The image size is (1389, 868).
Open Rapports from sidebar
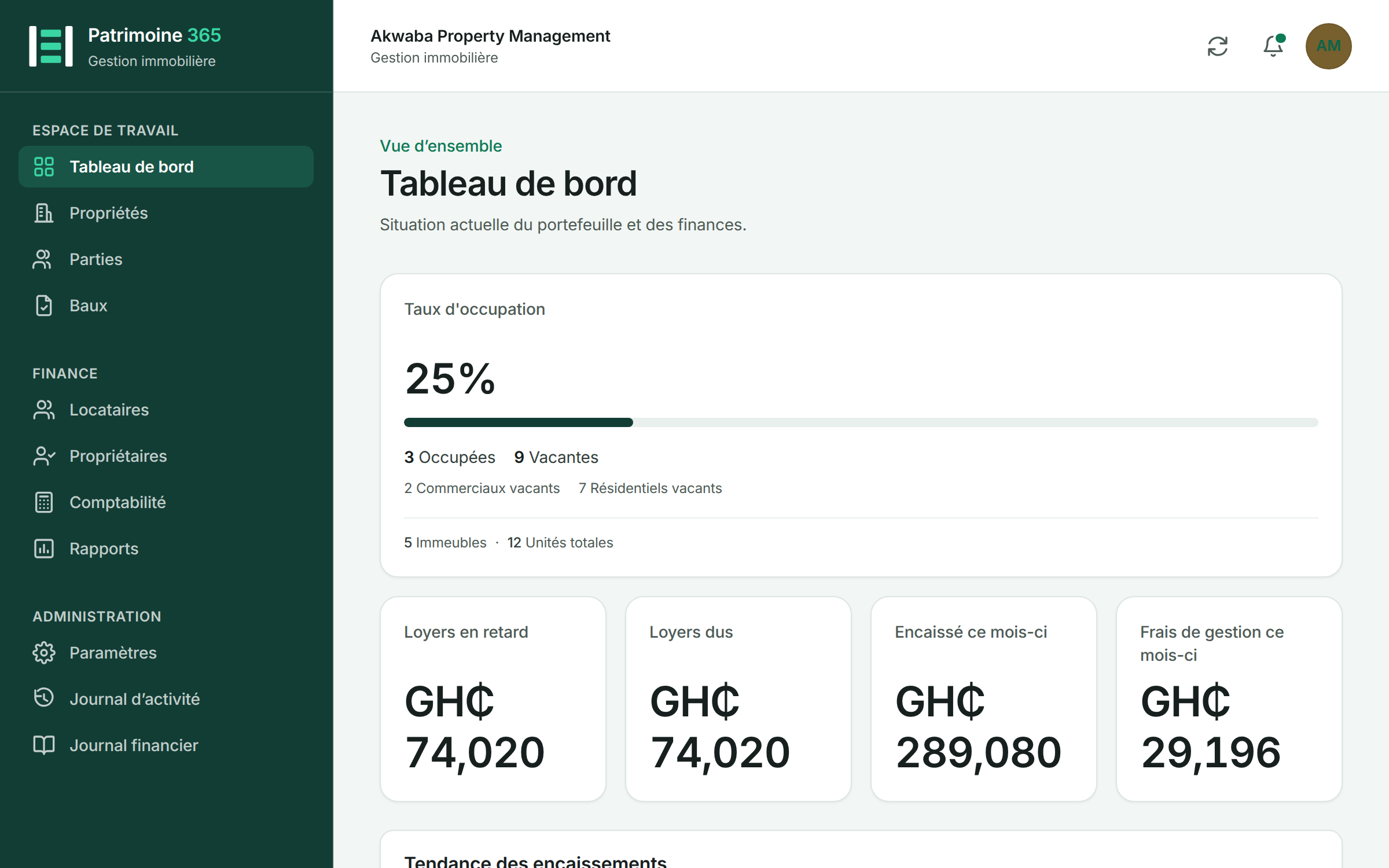(x=166, y=549)
